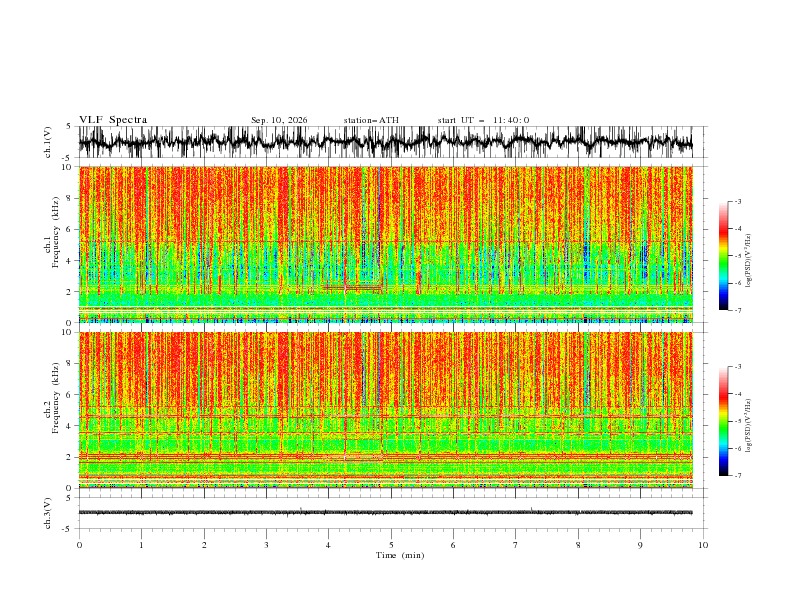Click the VLF Spectra title text
This screenshot has height=612, width=792.
pos(113,120)
